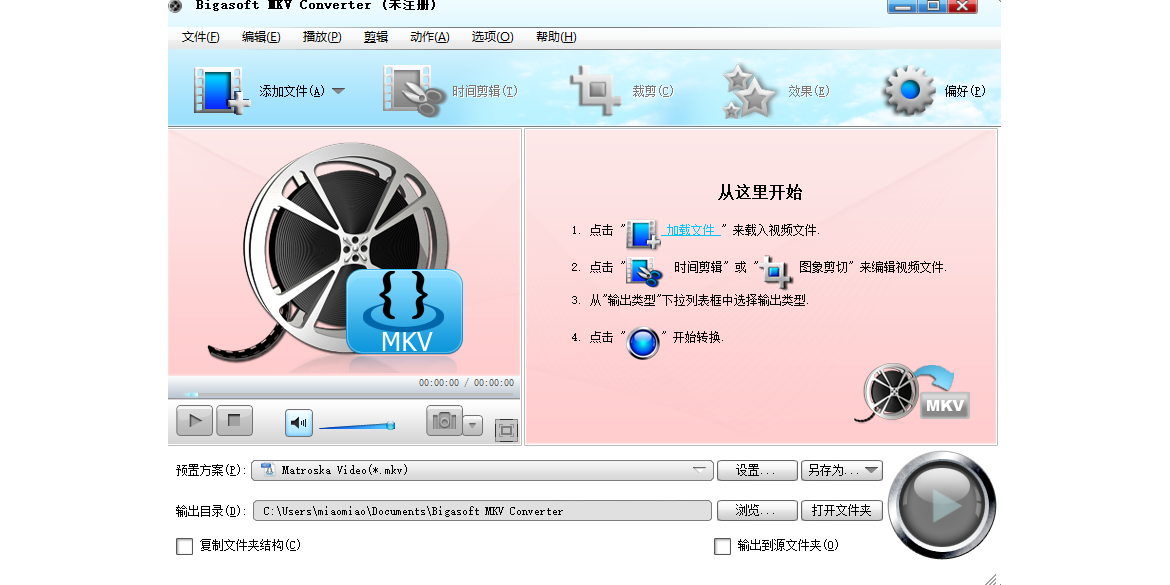The height and width of the screenshot is (585, 1170).
Task: Expand the snapshot options arrow
Action: click(472, 426)
